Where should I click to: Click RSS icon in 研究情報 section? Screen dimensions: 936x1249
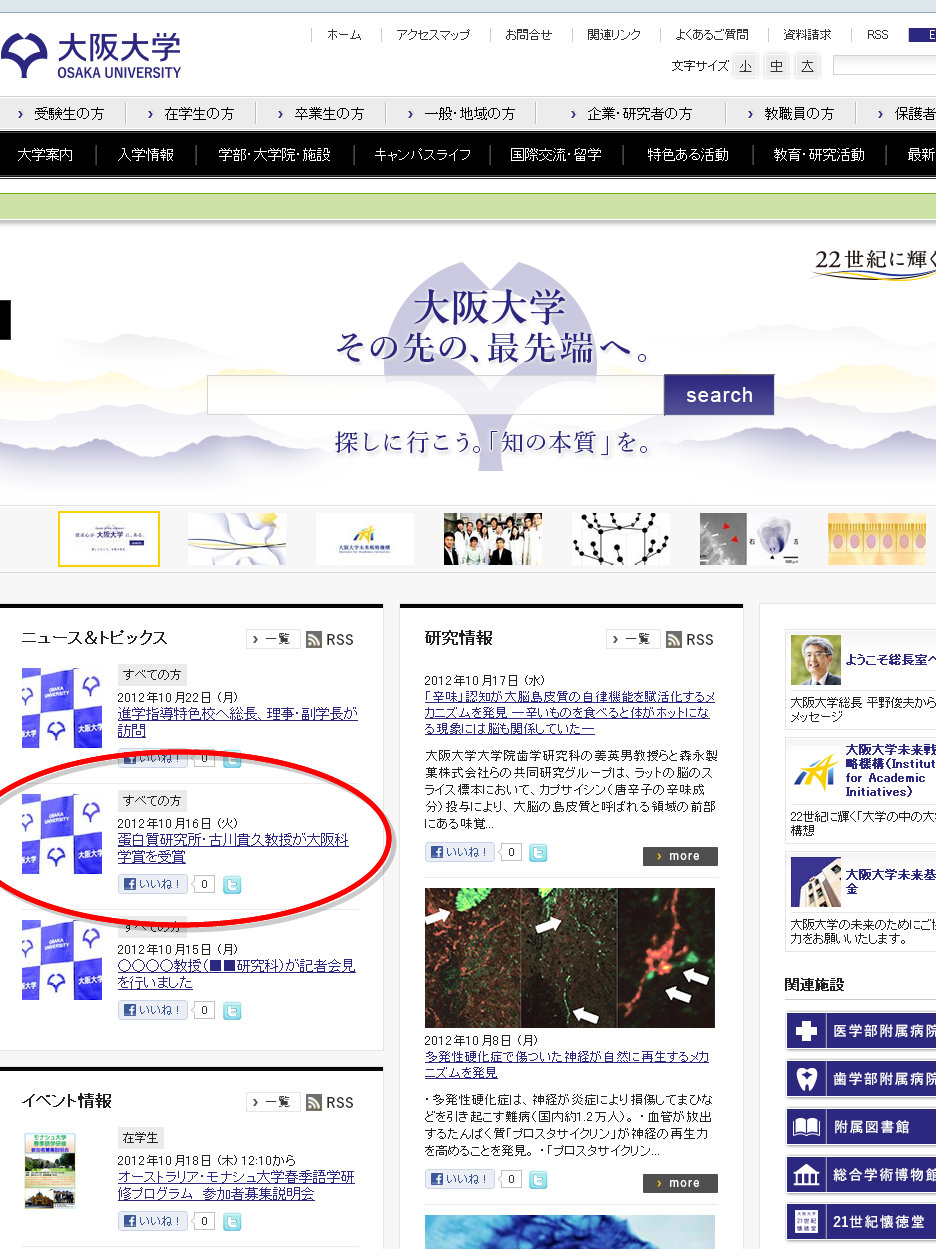(674, 640)
